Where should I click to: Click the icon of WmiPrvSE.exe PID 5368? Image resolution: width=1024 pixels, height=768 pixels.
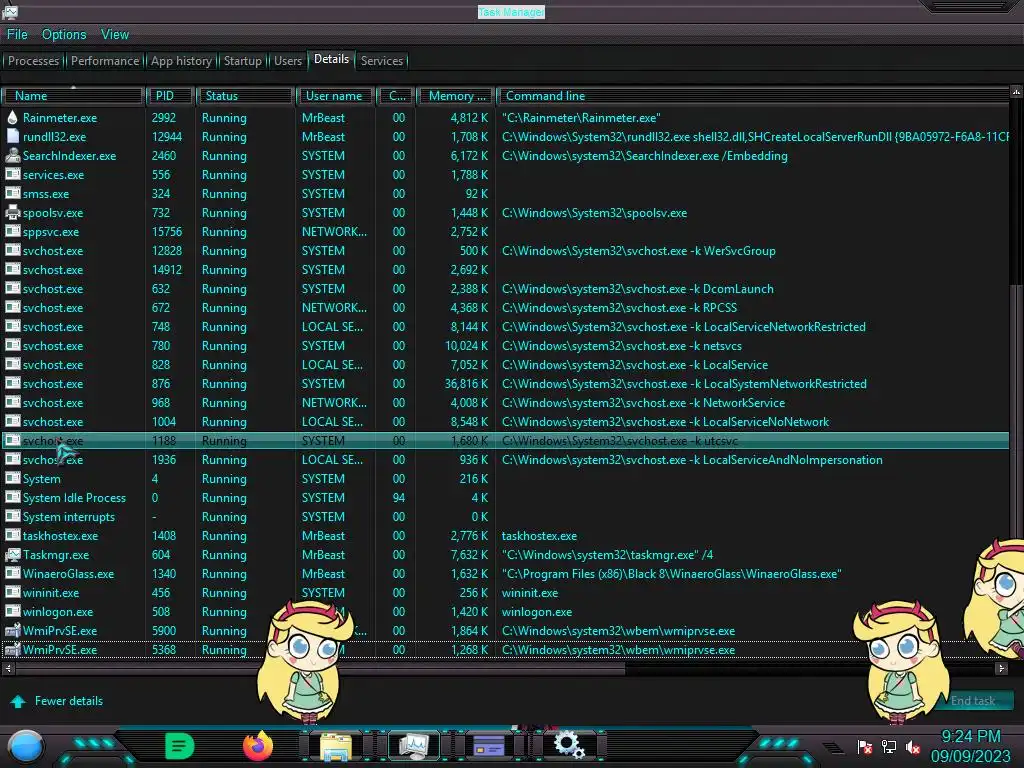12,649
